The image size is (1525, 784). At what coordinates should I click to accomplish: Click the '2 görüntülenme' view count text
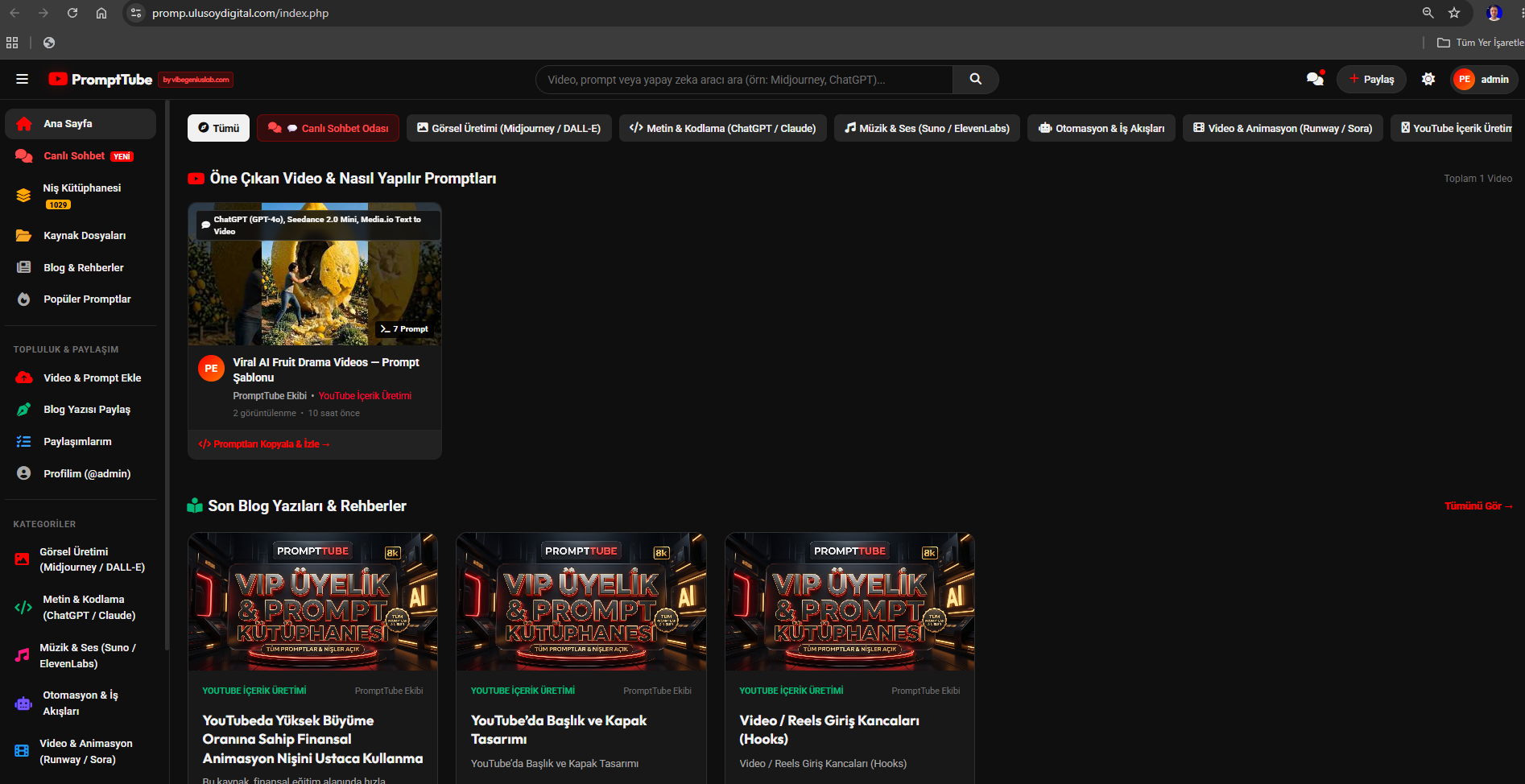pyautogui.click(x=264, y=414)
